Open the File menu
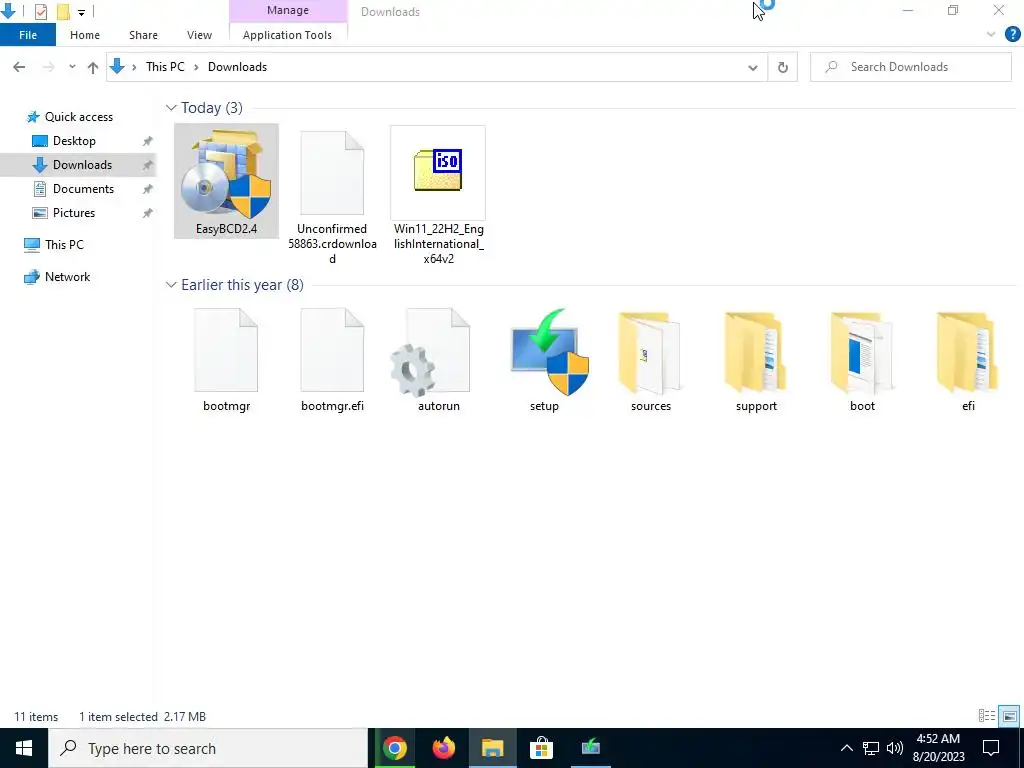 [27, 35]
